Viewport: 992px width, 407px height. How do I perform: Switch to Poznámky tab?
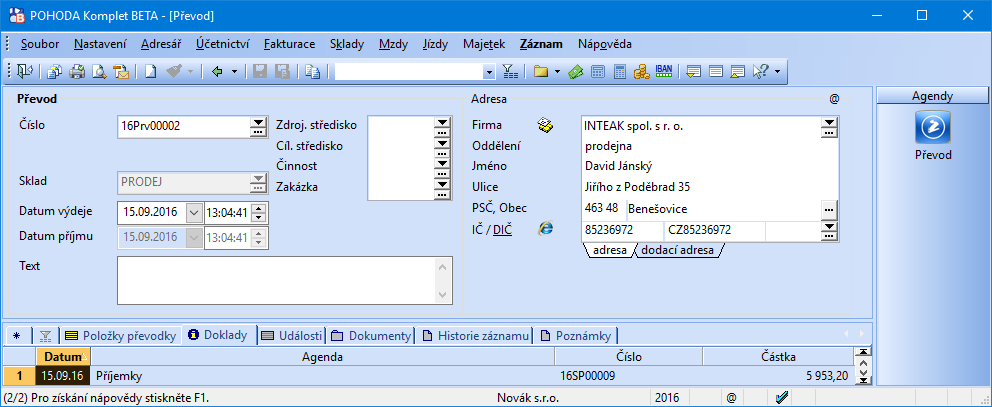[575, 335]
